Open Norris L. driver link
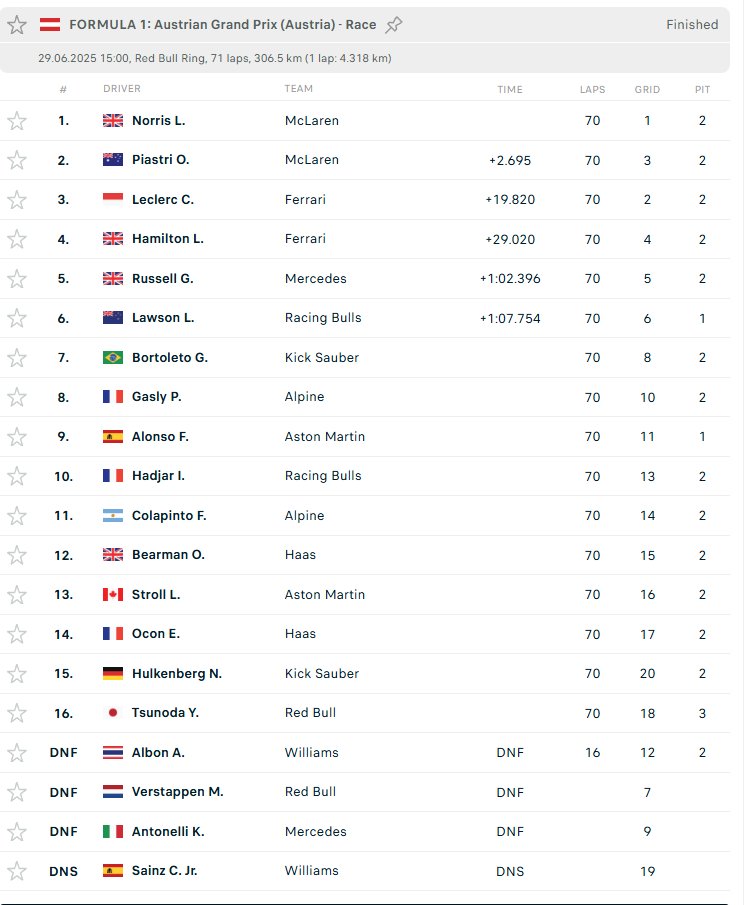The image size is (744, 905). point(159,121)
